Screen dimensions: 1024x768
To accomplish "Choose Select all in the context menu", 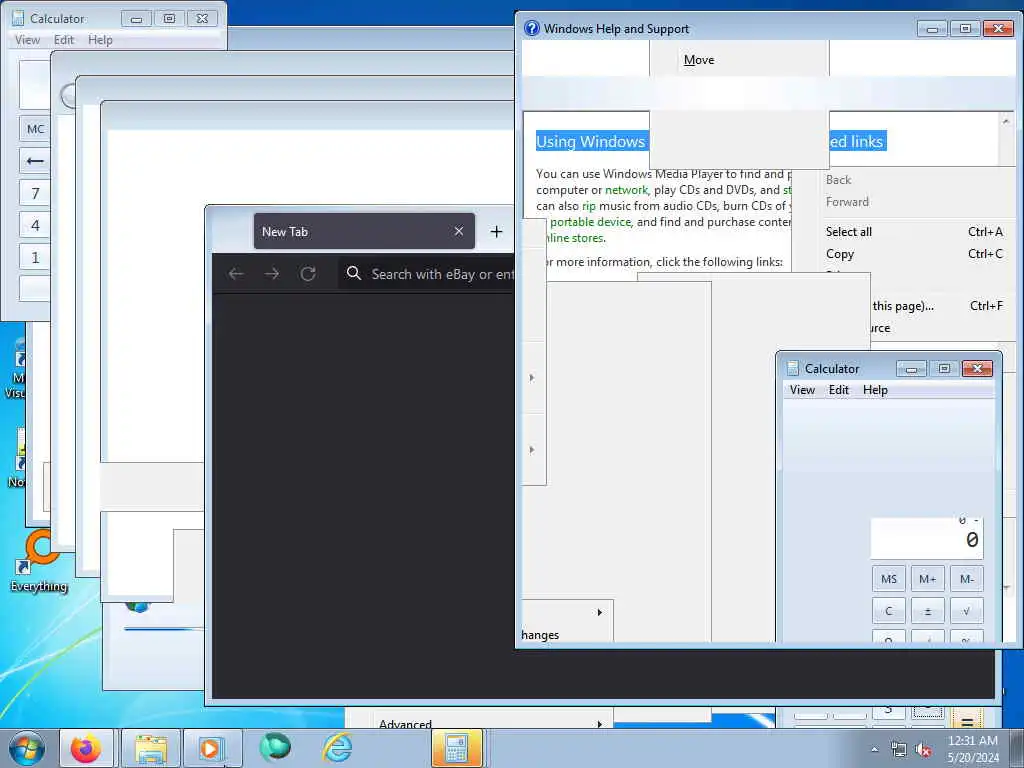I will [x=848, y=231].
